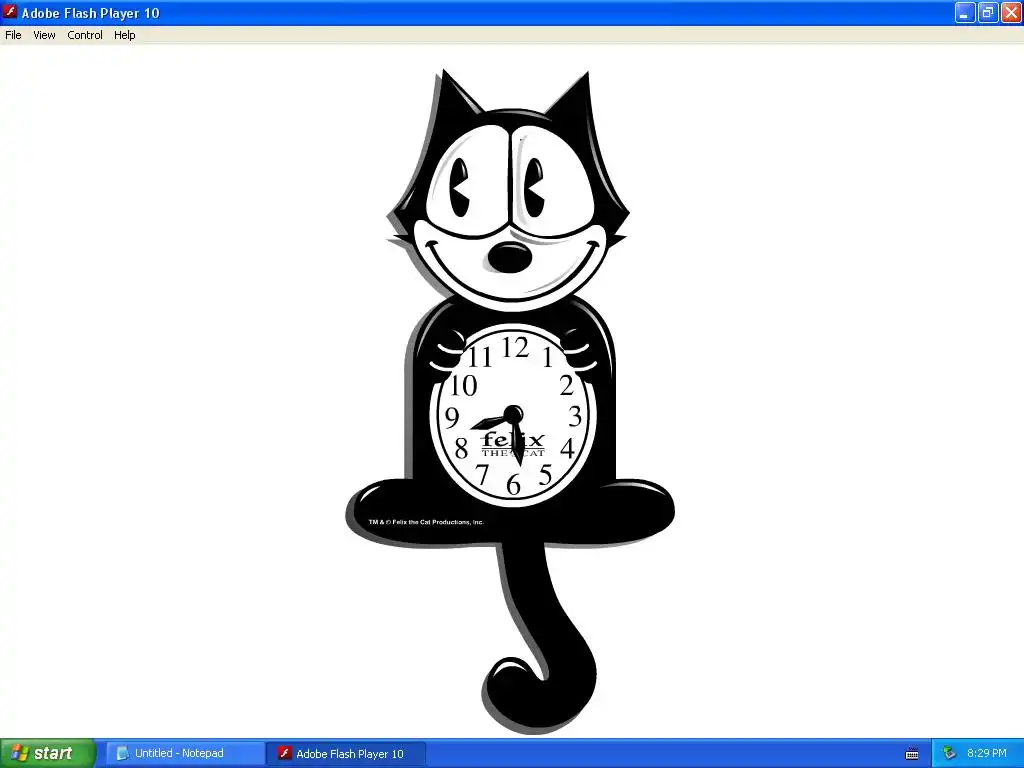The image size is (1024, 768).
Task: Open the File menu
Action: (x=13, y=35)
